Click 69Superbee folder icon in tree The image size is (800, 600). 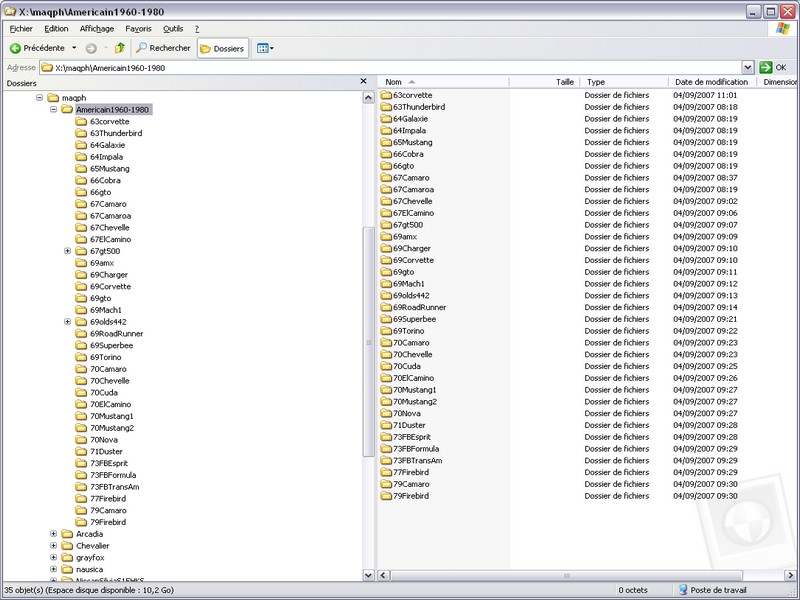point(81,345)
